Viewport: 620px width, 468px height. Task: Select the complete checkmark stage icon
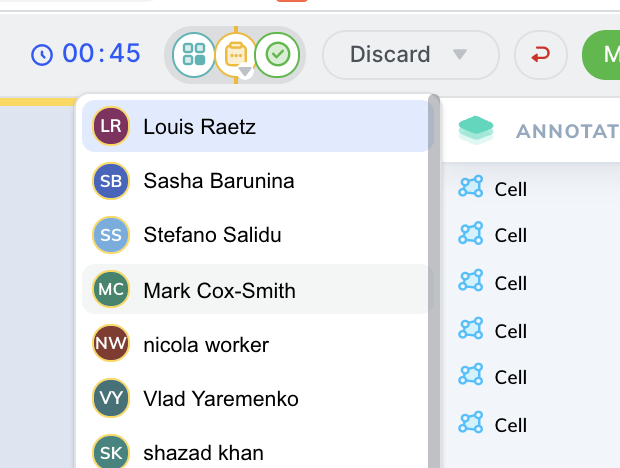click(x=278, y=55)
